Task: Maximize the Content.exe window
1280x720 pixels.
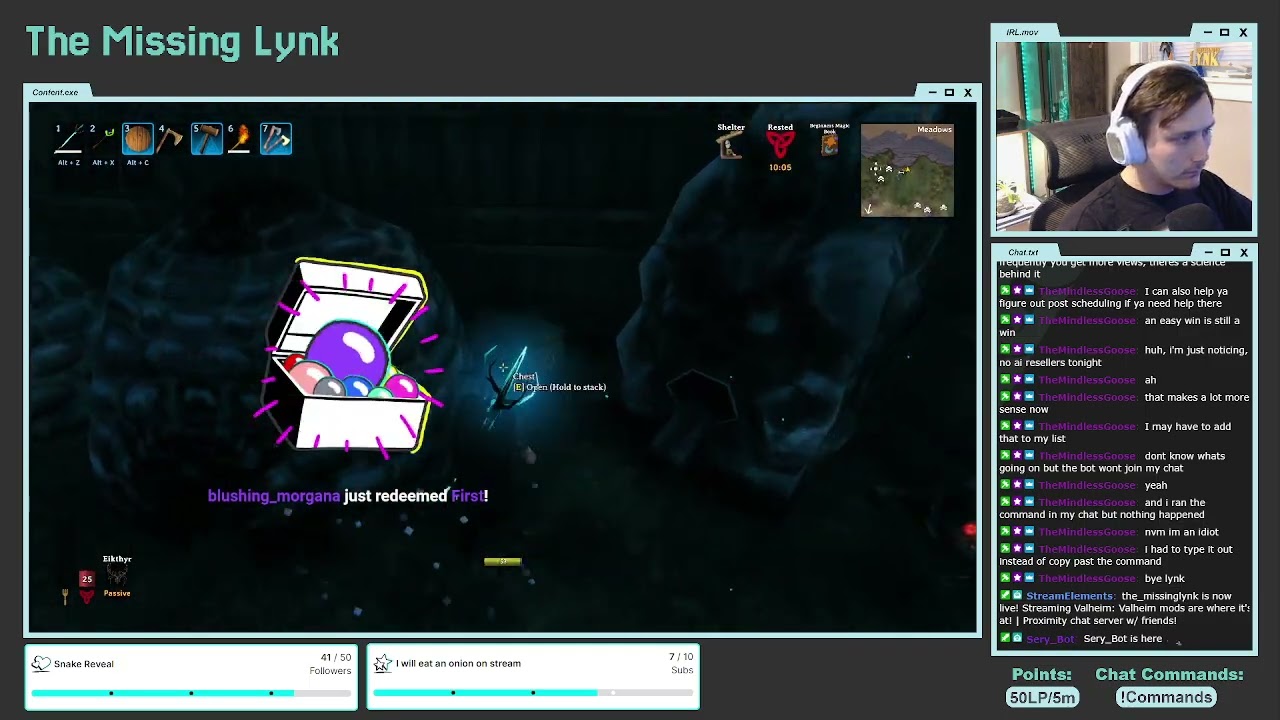Action: pyautogui.click(x=949, y=92)
